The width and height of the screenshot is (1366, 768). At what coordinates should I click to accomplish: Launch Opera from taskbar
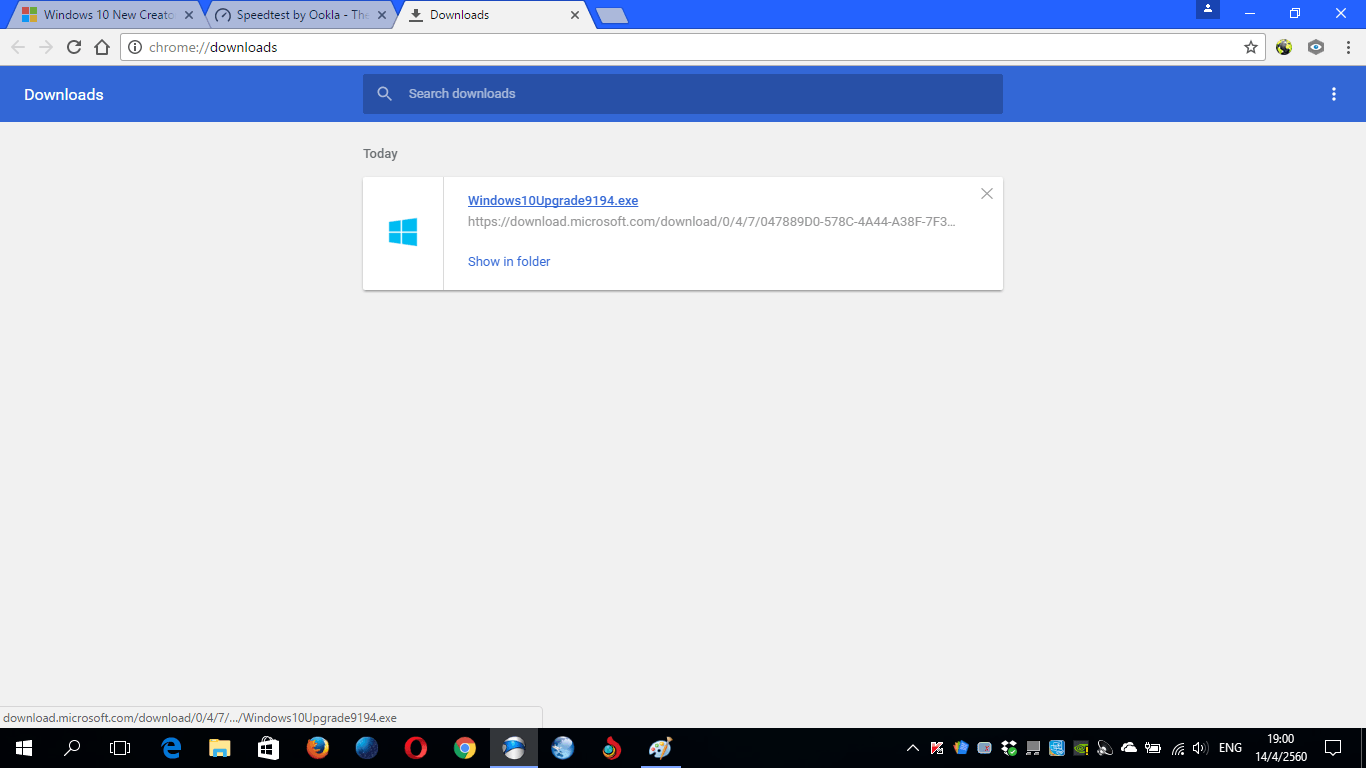click(416, 748)
